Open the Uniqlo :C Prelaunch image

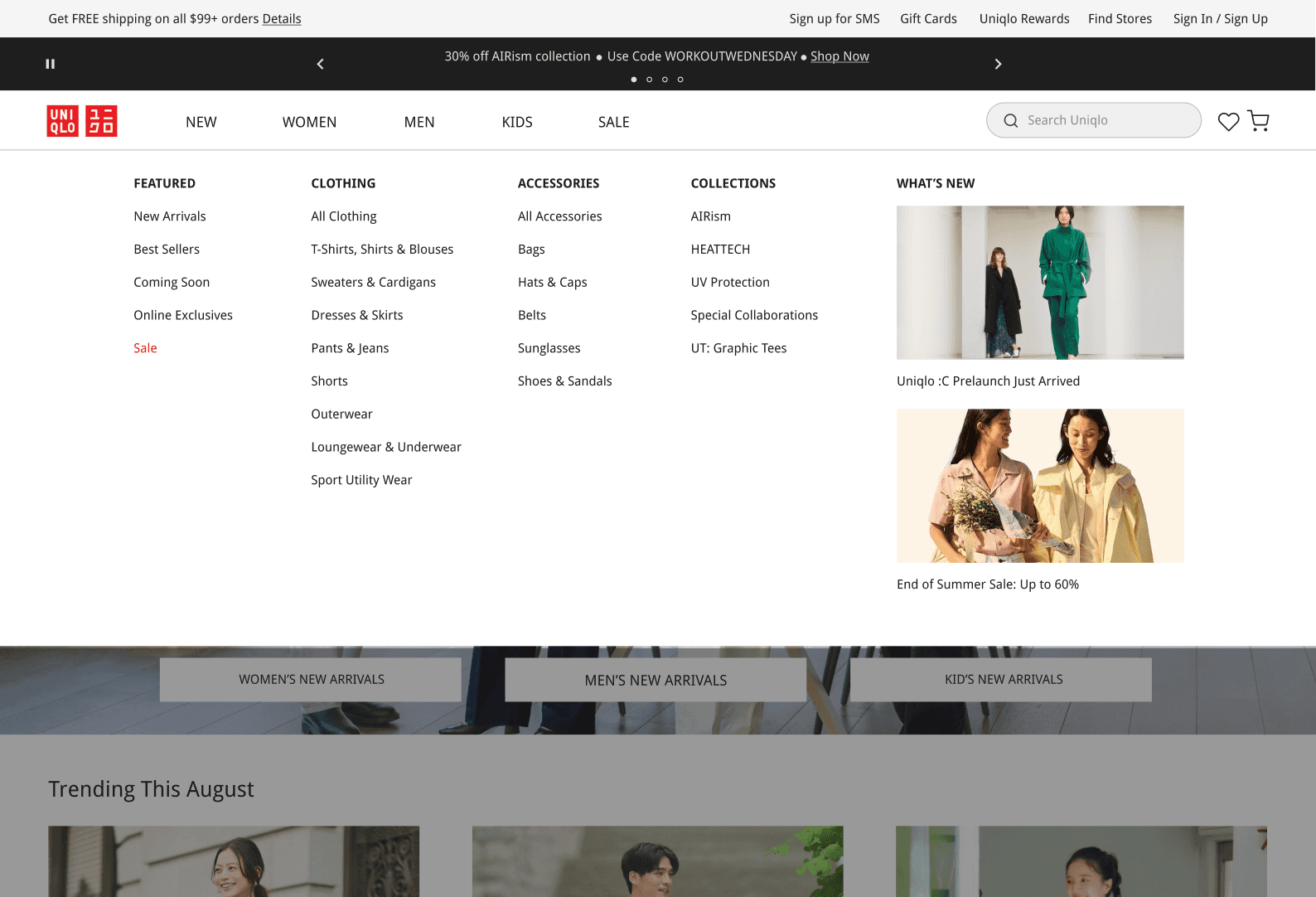pos(1040,283)
